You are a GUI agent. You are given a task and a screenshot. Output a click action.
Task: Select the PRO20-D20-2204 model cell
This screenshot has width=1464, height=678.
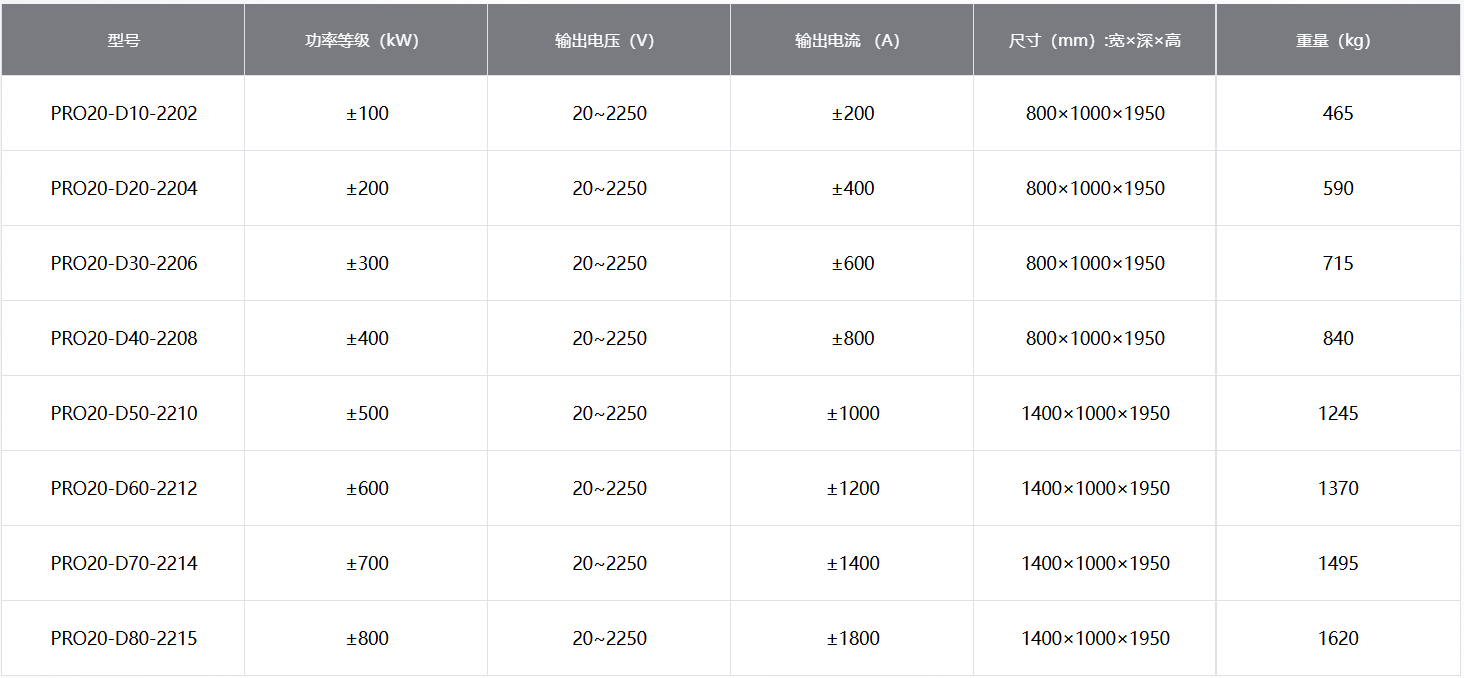pyautogui.click(x=124, y=188)
